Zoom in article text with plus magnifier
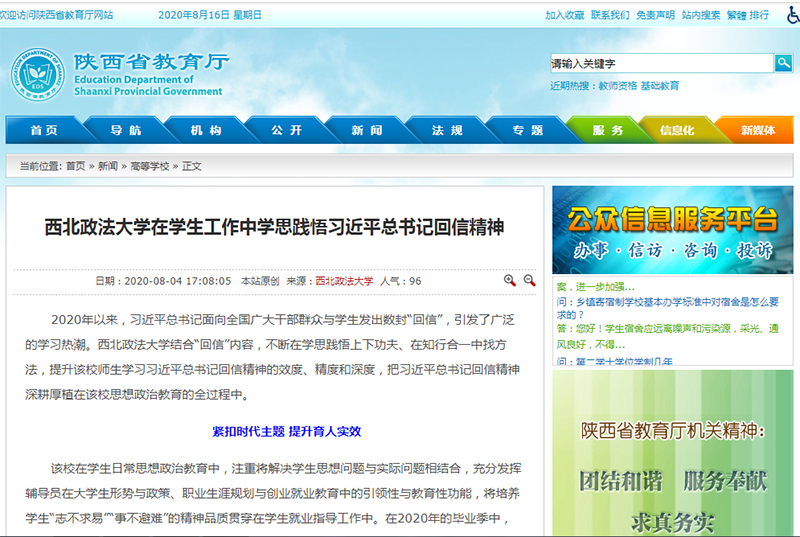The width and height of the screenshot is (800, 537). [x=510, y=281]
